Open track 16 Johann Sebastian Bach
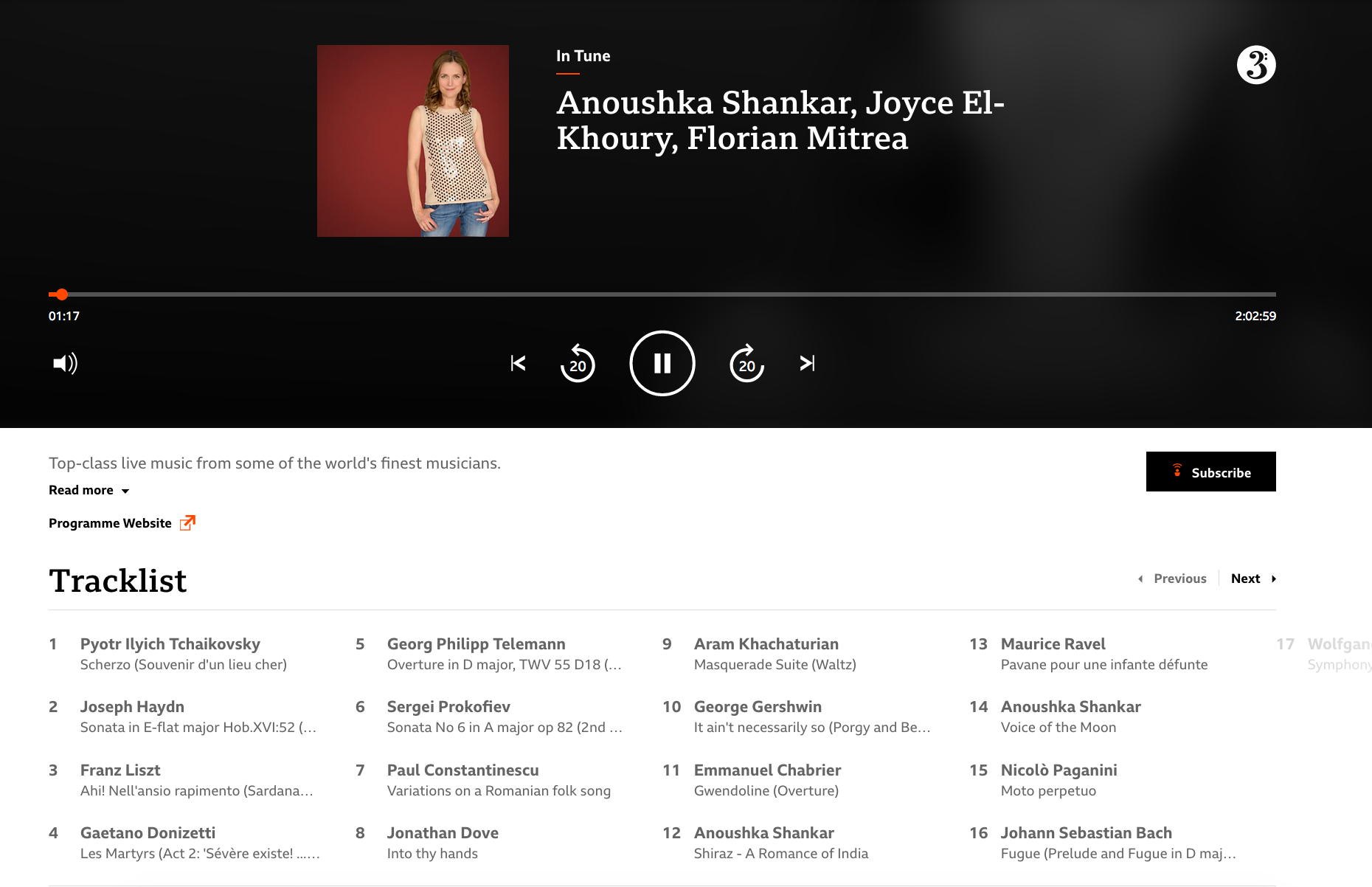Image resolution: width=1372 pixels, height=887 pixels. pyautogui.click(x=1103, y=843)
